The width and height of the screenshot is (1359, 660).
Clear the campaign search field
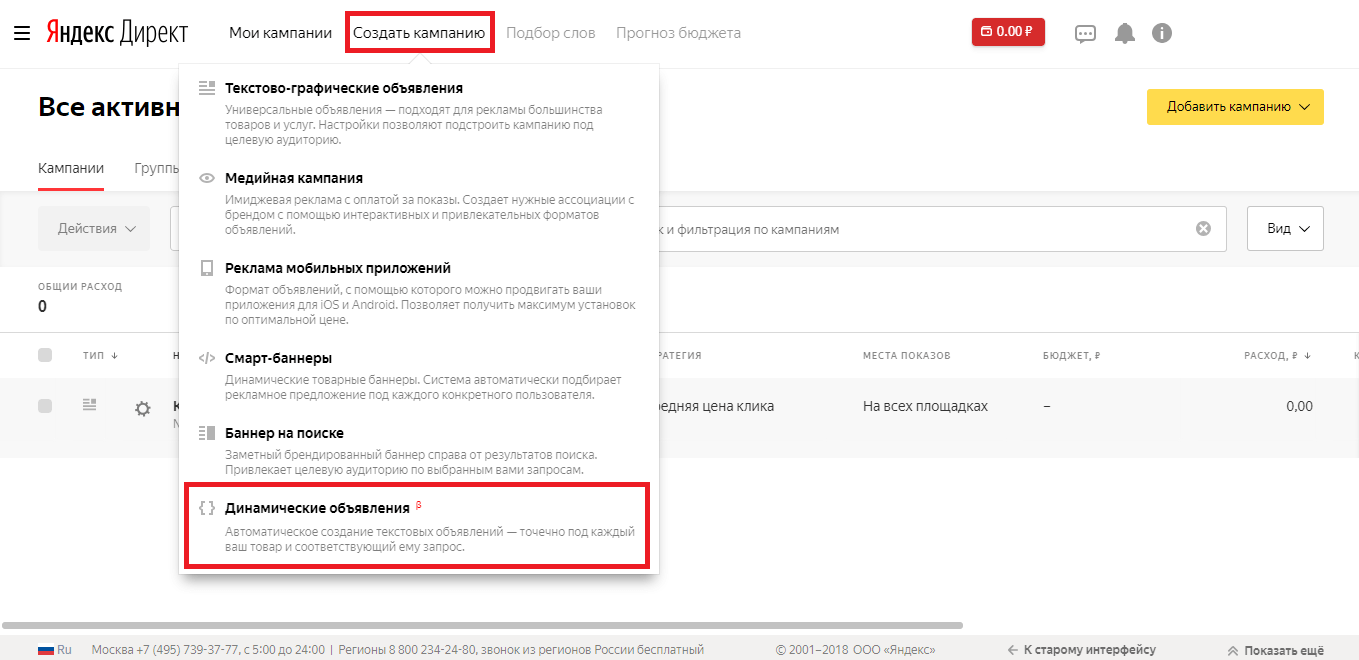pos(1203,229)
